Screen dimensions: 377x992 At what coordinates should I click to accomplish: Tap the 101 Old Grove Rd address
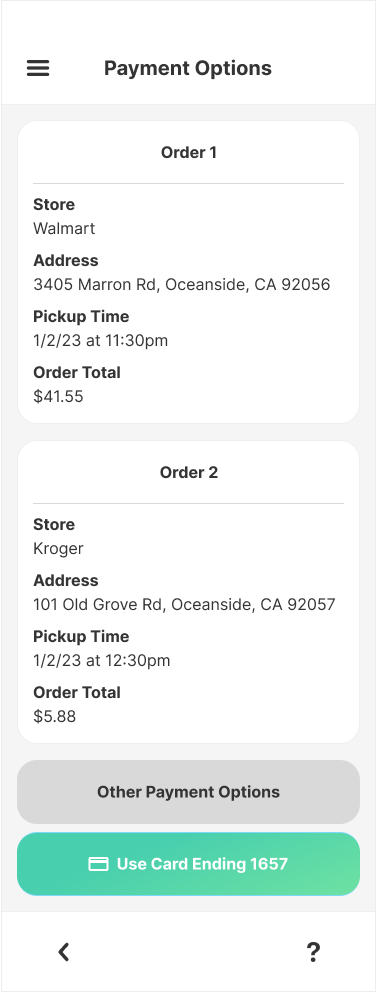[x=184, y=605]
